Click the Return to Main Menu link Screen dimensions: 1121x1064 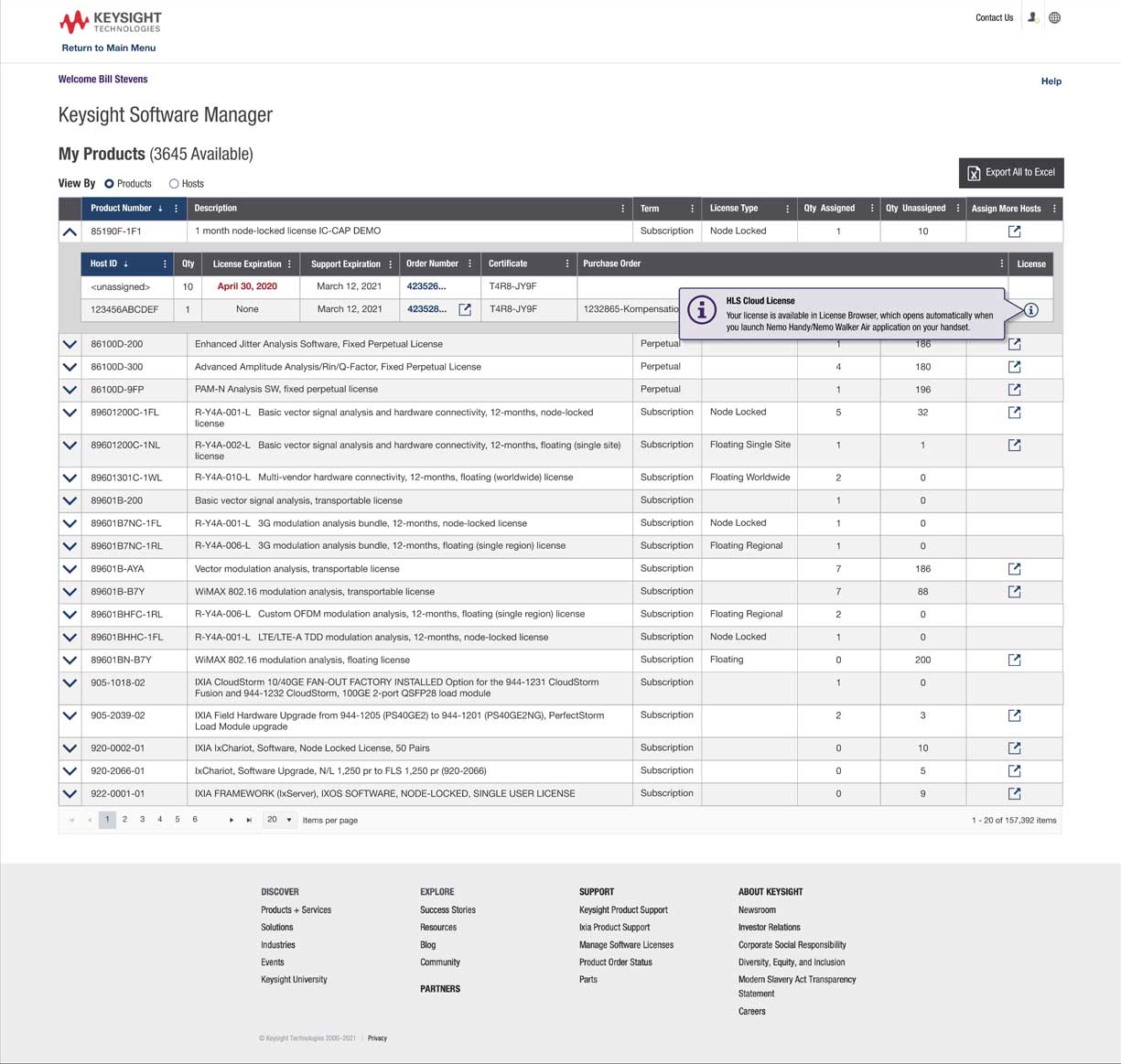tap(108, 48)
